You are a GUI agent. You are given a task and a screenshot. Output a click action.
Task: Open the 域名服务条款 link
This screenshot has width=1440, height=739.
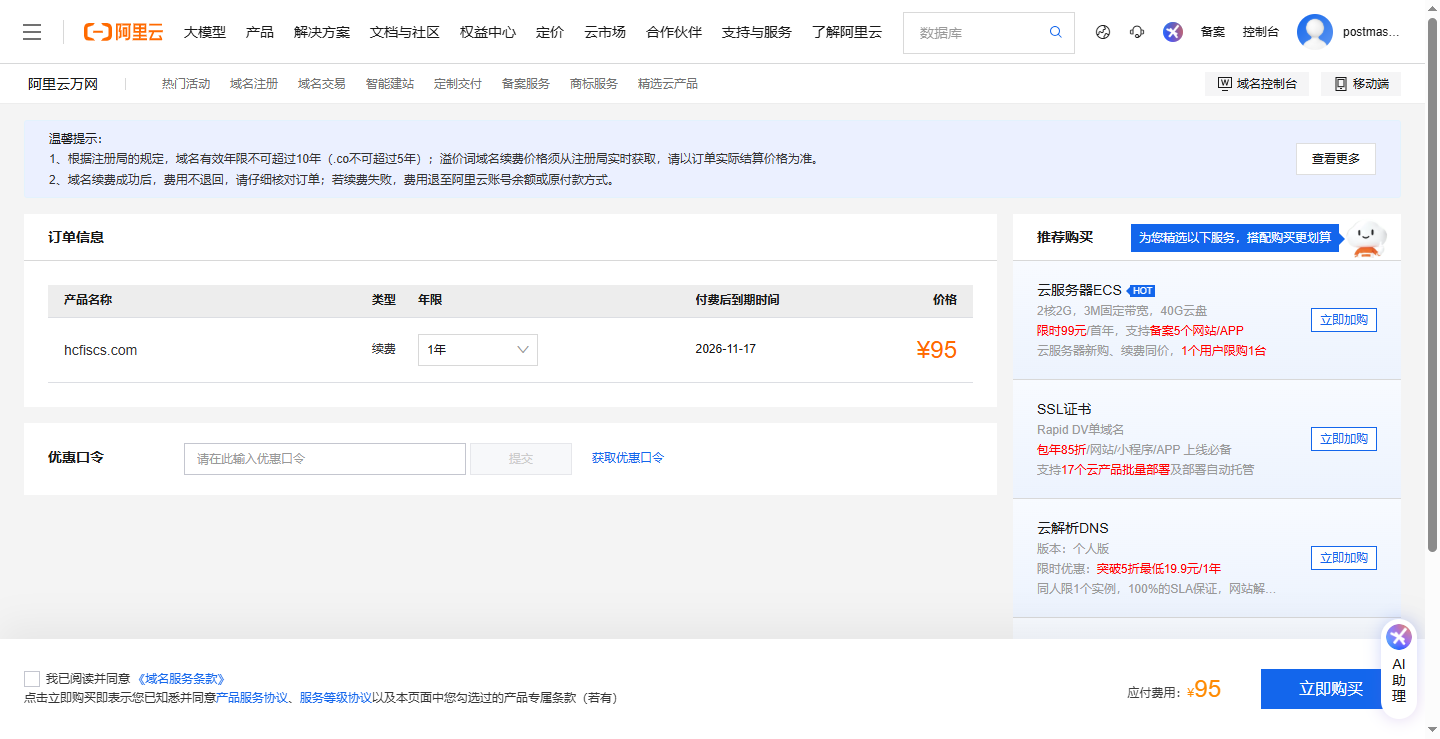181,679
